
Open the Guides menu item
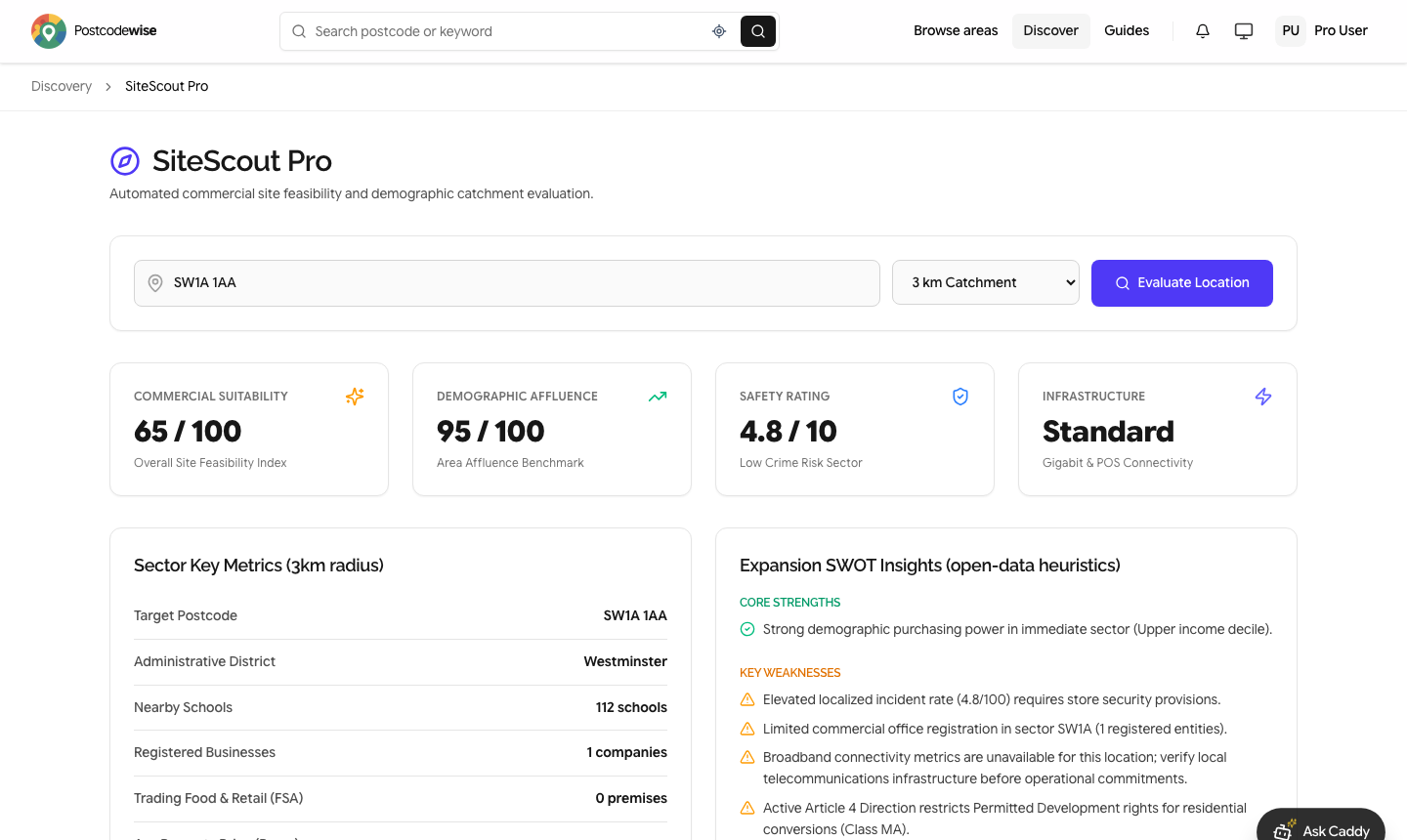coord(1127,31)
